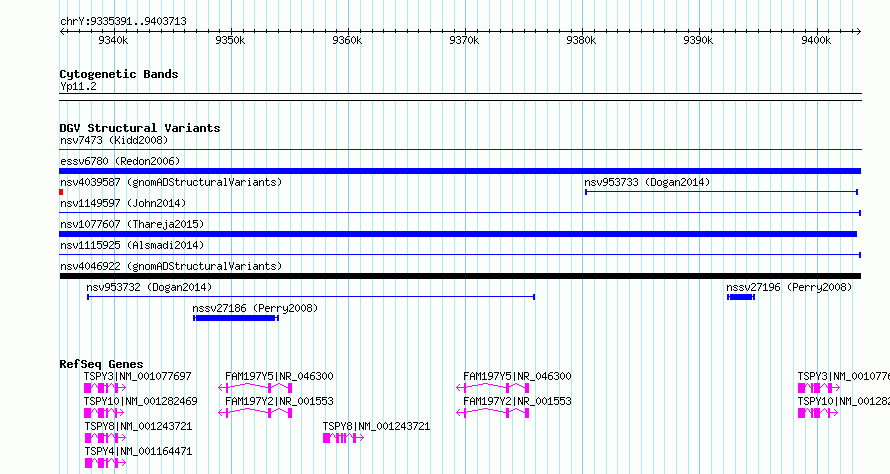
Task: Click the 9390k ruler label
Action: [x=698, y=40]
